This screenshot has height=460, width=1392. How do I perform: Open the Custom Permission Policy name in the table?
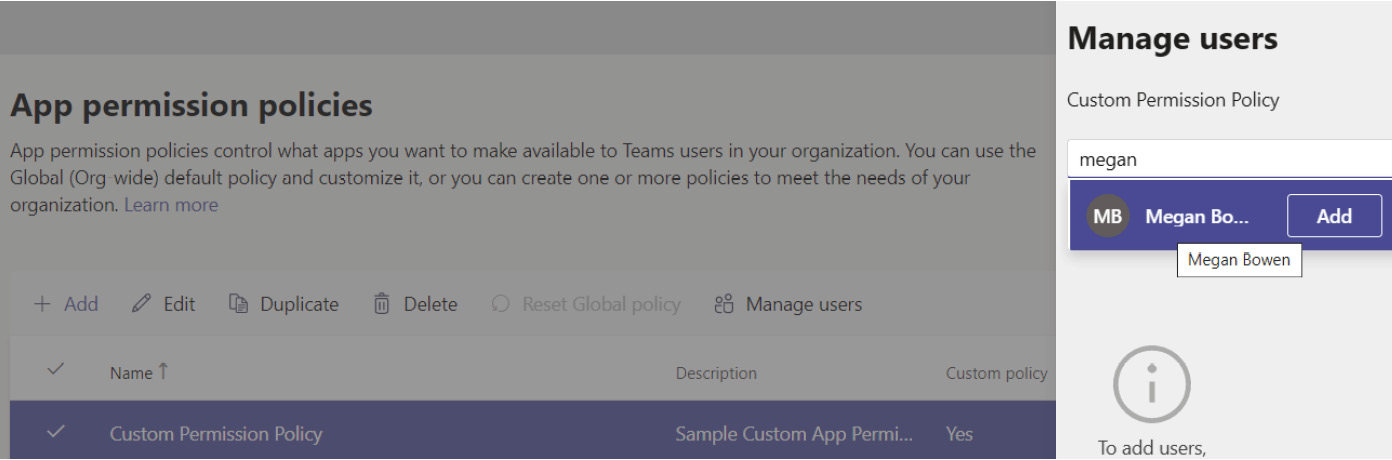point(216,434)
